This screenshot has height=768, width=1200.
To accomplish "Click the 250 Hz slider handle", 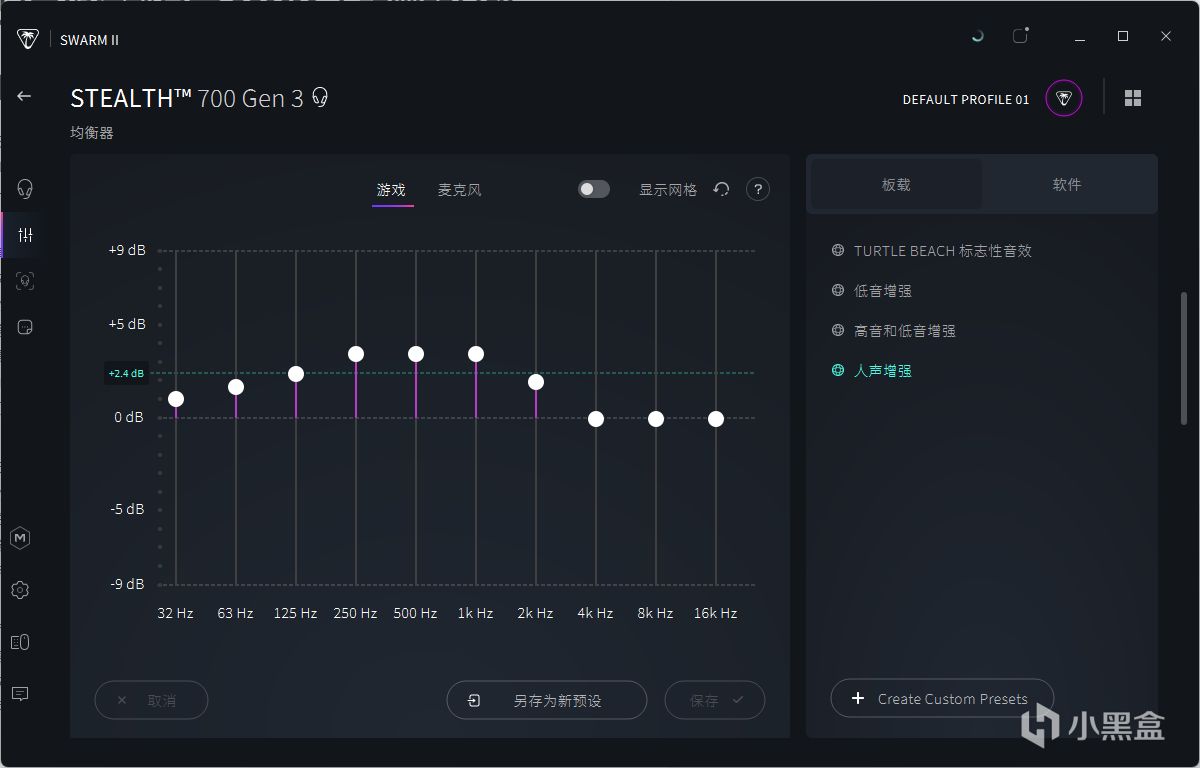I will tap(356, 354).
